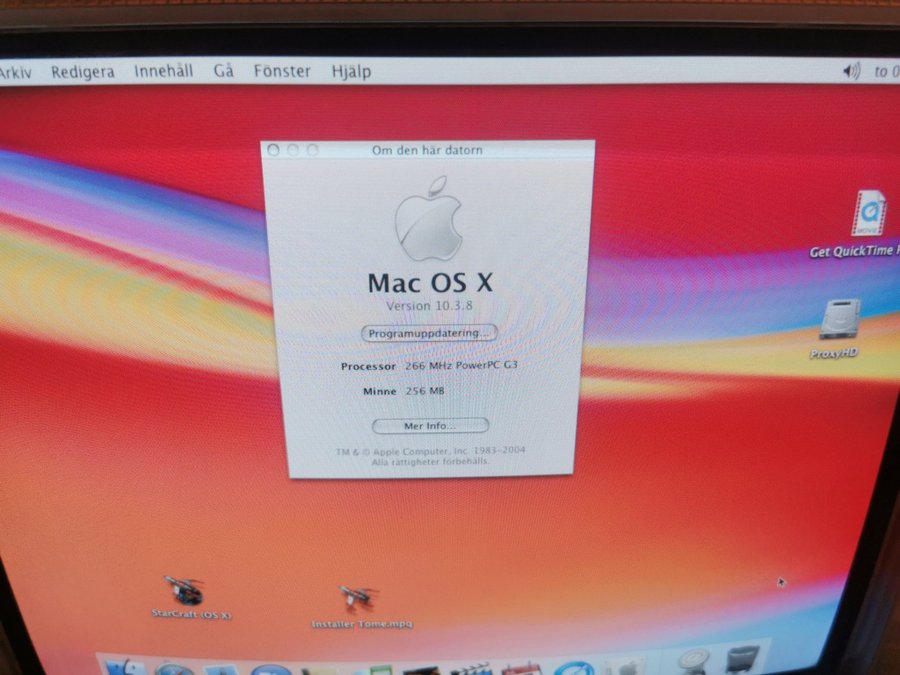
Task: Click the 256 MB memory value
Action: (425, 391)
